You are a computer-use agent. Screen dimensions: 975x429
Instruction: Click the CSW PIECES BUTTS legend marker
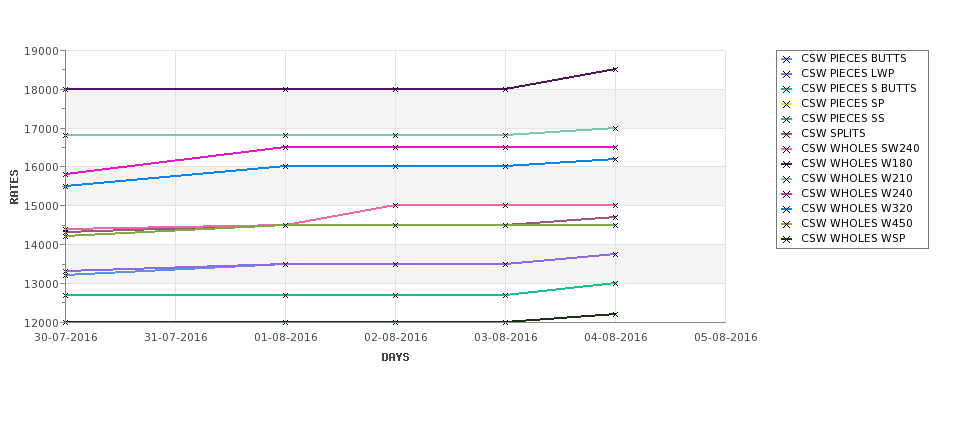point(787,59)
